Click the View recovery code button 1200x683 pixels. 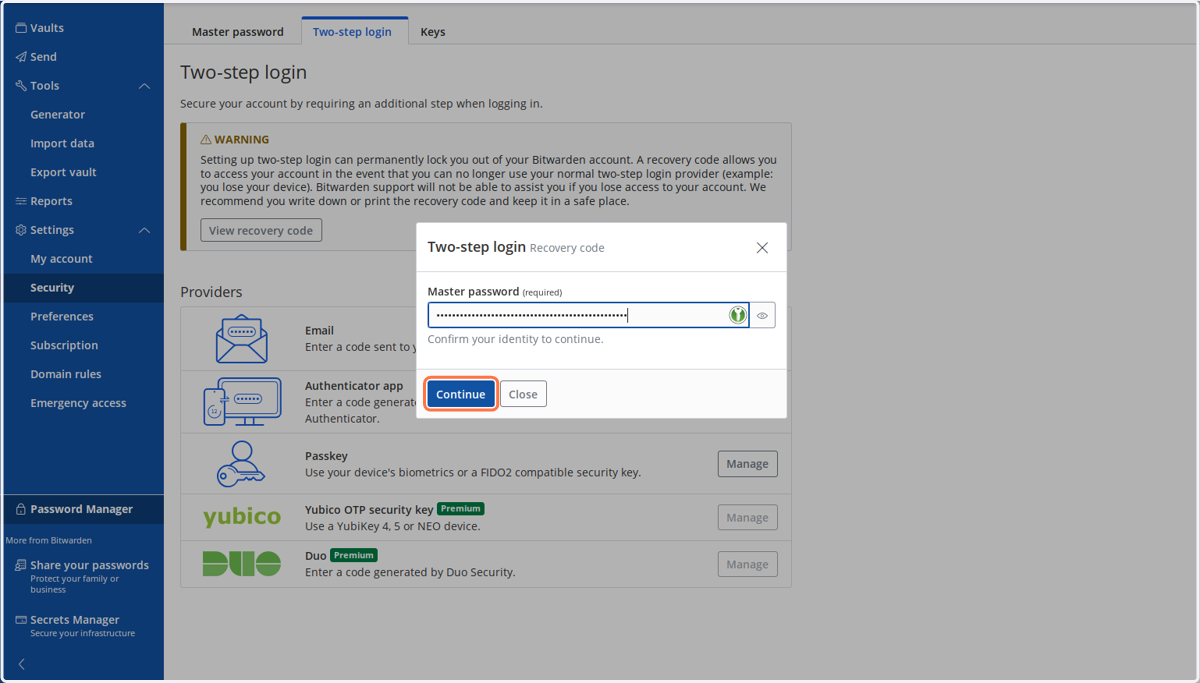pyautogui.click(x=261, y=230)
